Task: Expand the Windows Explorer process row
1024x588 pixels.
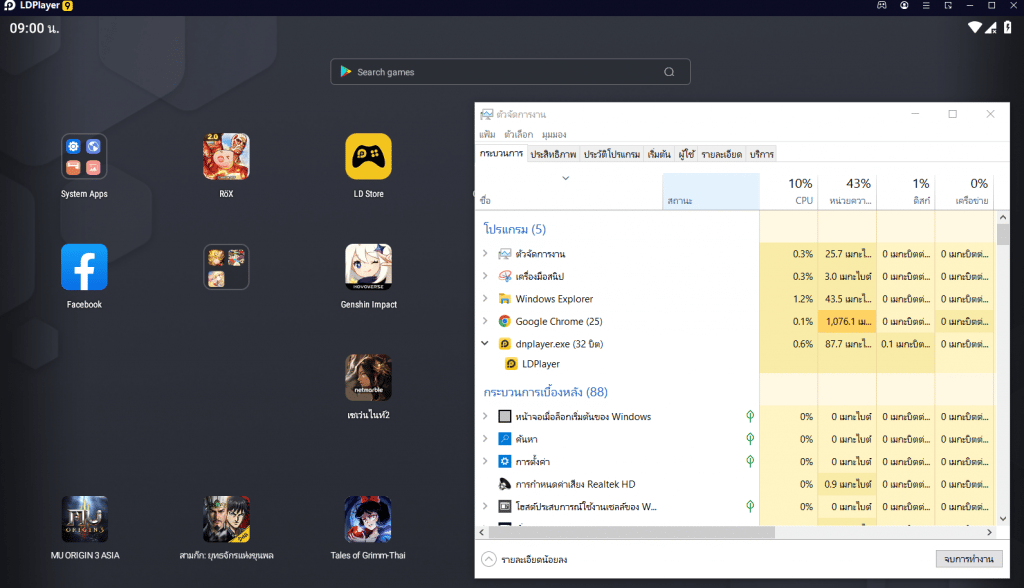Action: point(485,298)
